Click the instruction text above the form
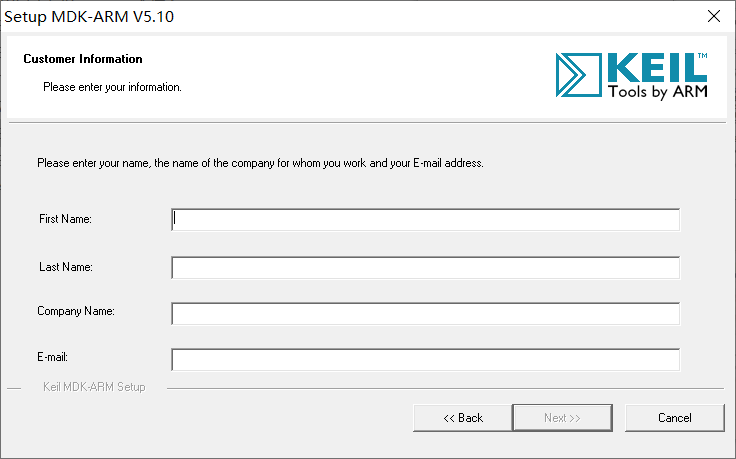 pos(260,163)
